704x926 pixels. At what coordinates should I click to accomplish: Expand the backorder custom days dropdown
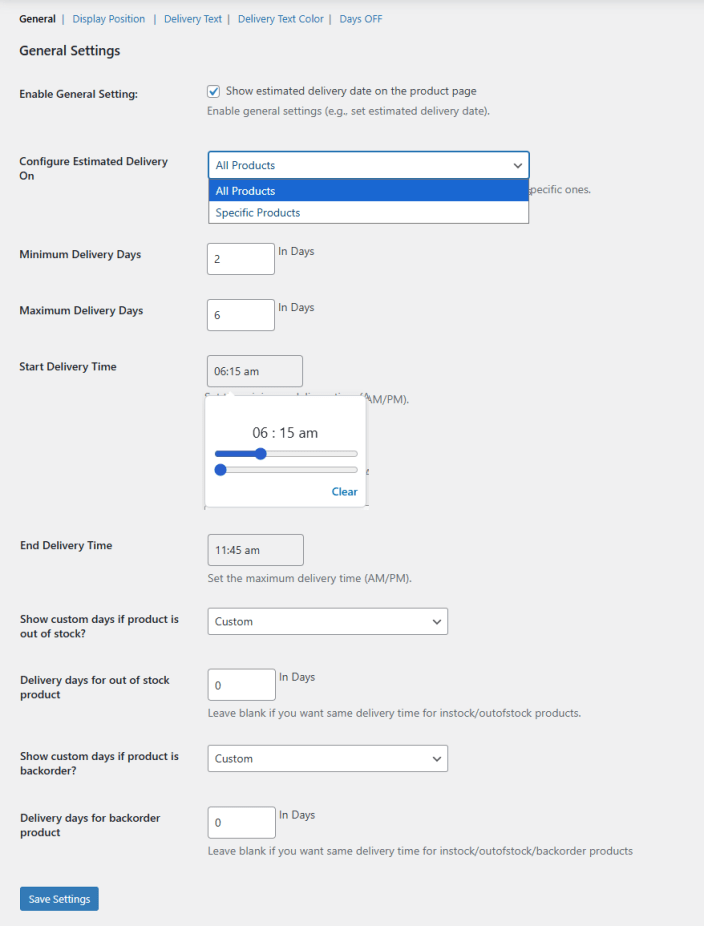click(327, 758)
